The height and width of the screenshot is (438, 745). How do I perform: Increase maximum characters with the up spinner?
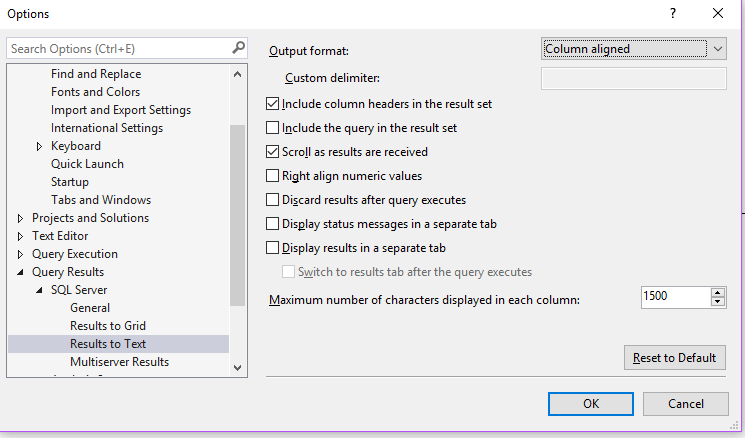717,292
